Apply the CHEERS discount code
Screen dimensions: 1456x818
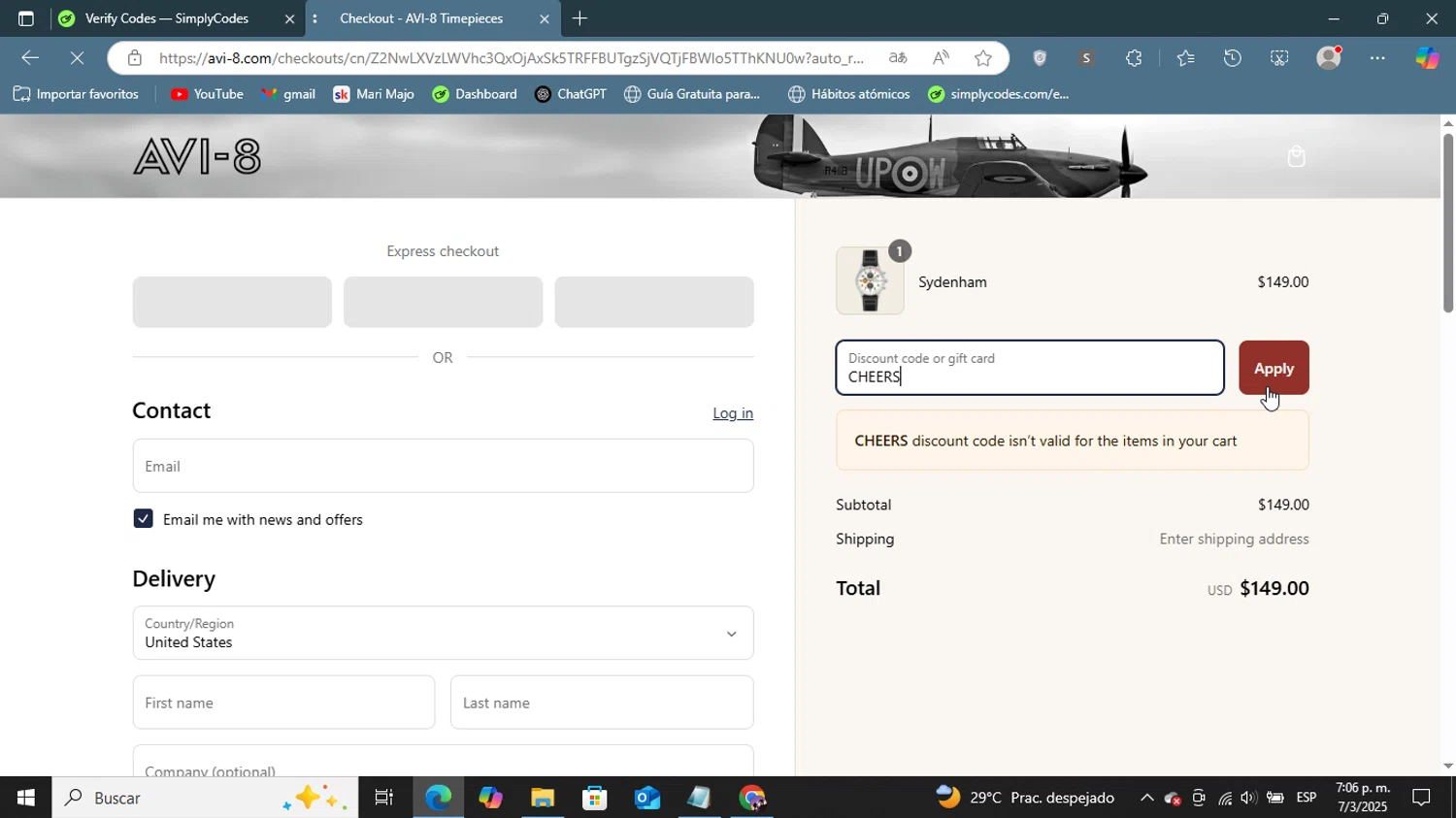click(x=1274, y=368)
